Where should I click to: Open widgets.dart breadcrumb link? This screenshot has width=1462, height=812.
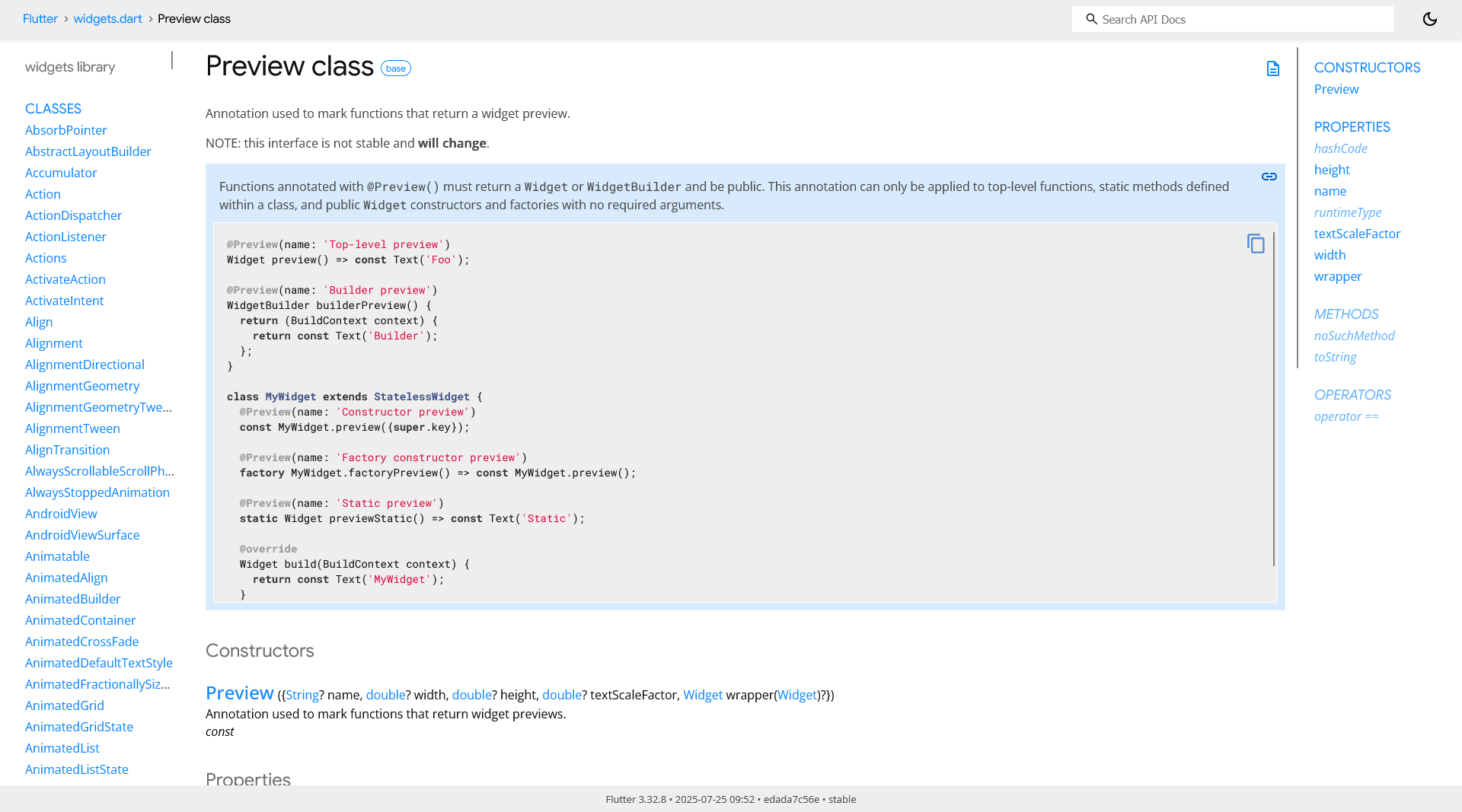pos(107,19)
